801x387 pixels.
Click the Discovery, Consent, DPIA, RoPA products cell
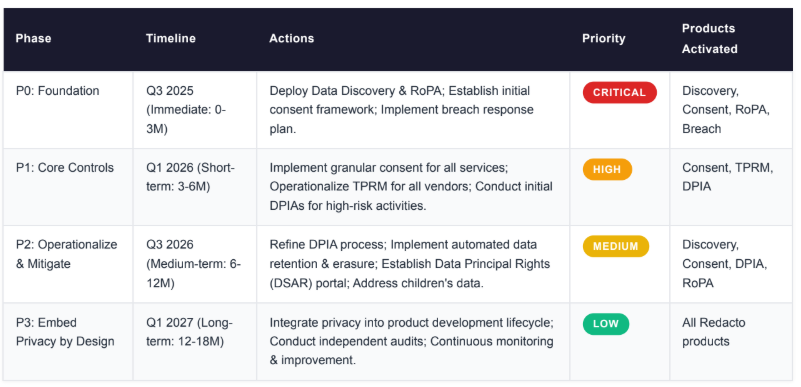(x=731, y=264)
